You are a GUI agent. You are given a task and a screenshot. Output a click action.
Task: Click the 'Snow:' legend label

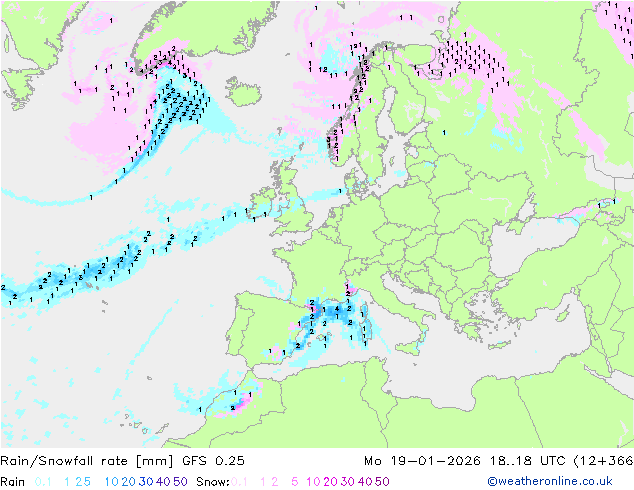pyautogui.click(x=213, y=482)
